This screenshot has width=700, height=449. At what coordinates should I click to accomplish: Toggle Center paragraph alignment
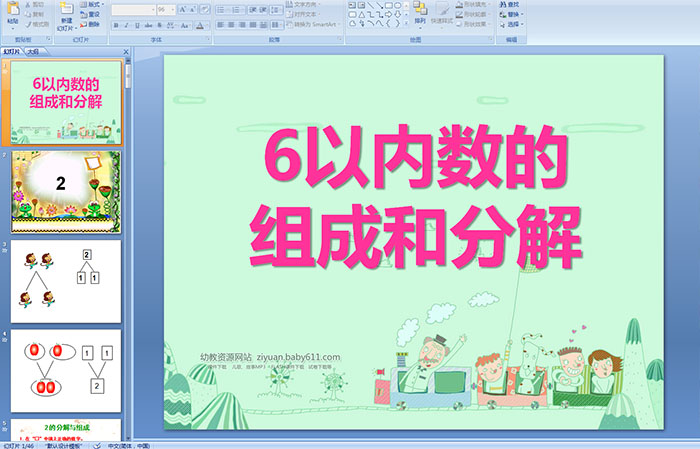coord(231,25)
